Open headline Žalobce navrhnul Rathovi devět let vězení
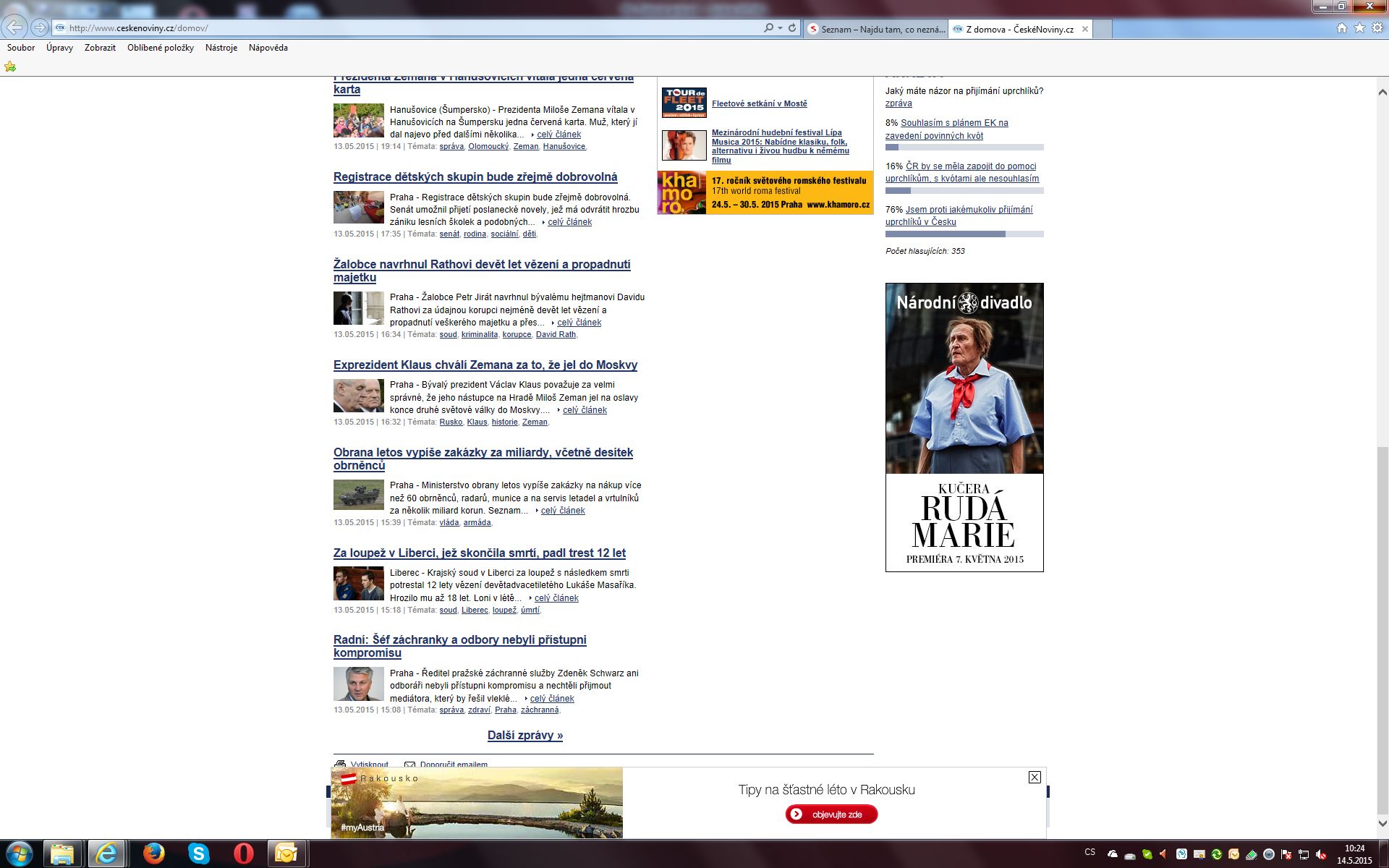Screen dimensions: 1389x868 482,271
